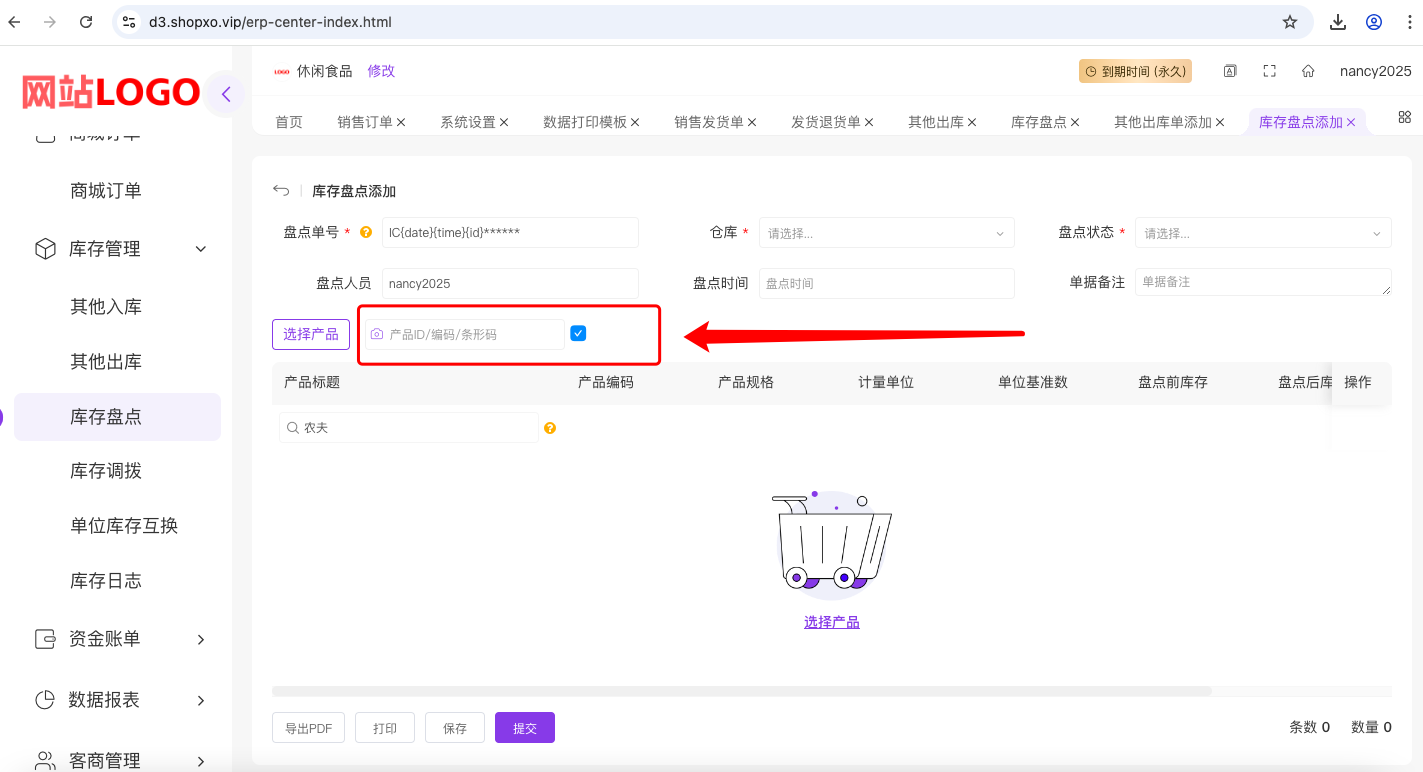Toggle the checkbox next to barcode input
The image size is (1423, 772).
pyautogui.click(x=578, y=333)
